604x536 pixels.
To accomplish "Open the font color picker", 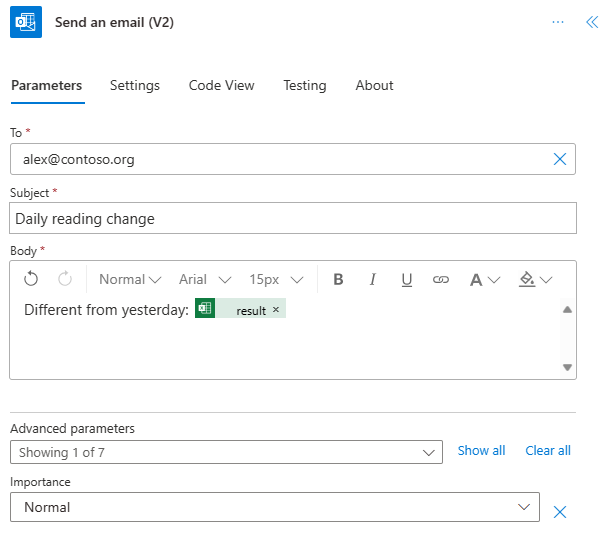I will click(x=485, y=280).
